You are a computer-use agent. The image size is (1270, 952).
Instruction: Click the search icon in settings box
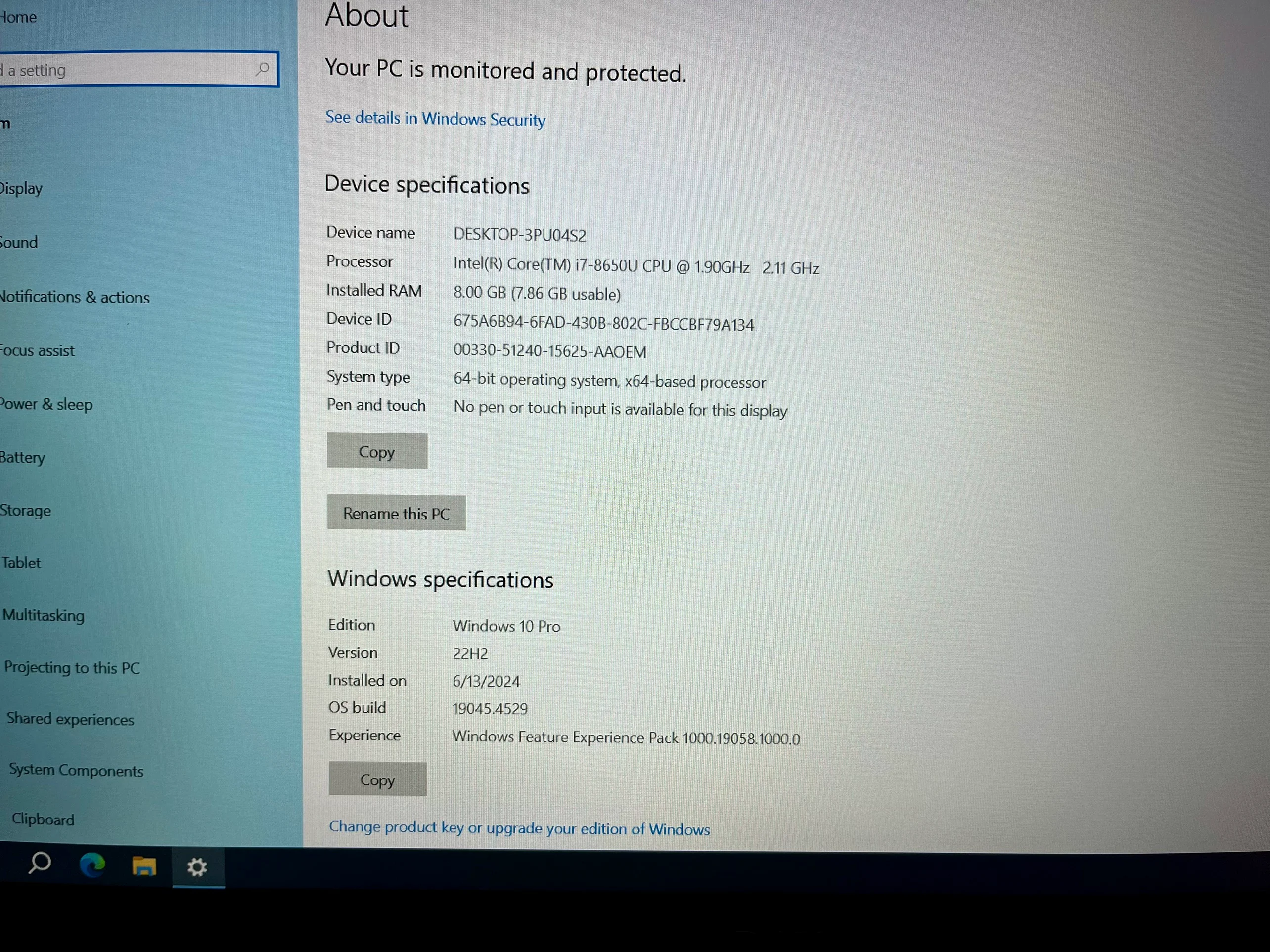click(x=263, y=69)
